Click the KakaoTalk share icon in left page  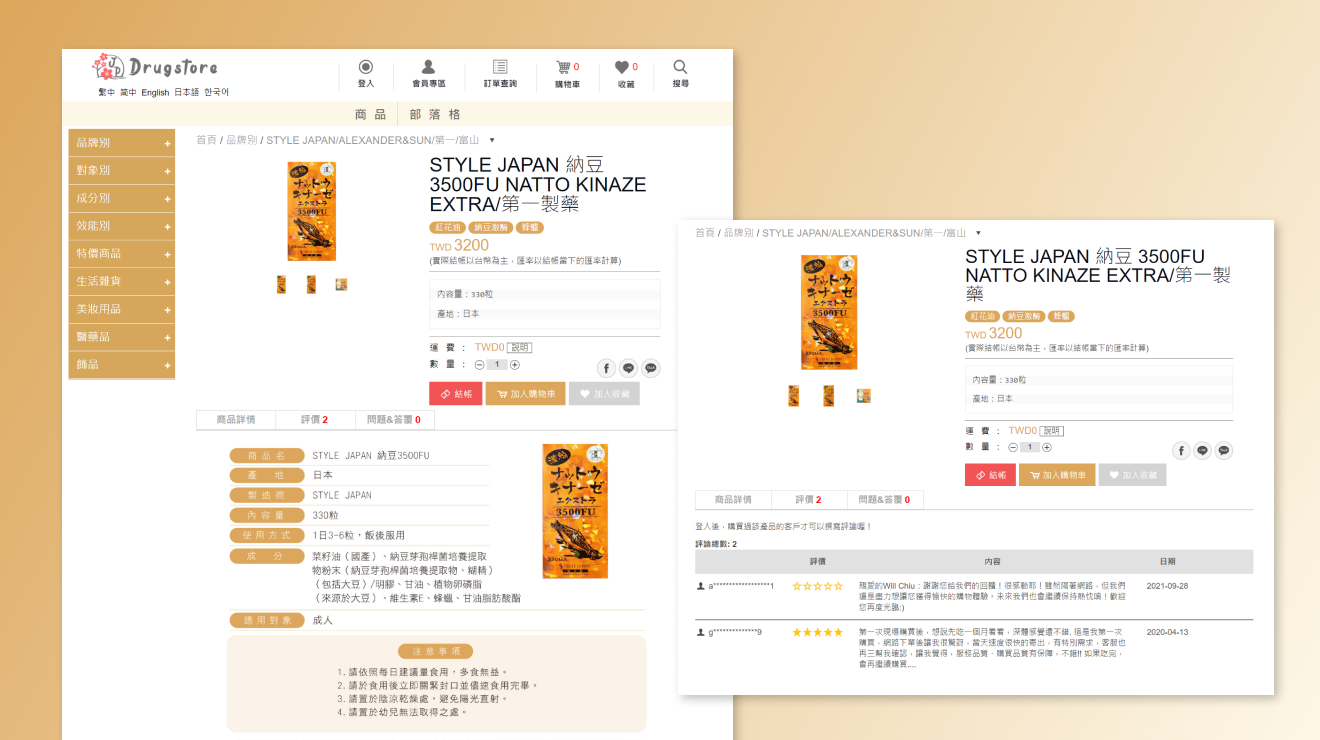651,368
